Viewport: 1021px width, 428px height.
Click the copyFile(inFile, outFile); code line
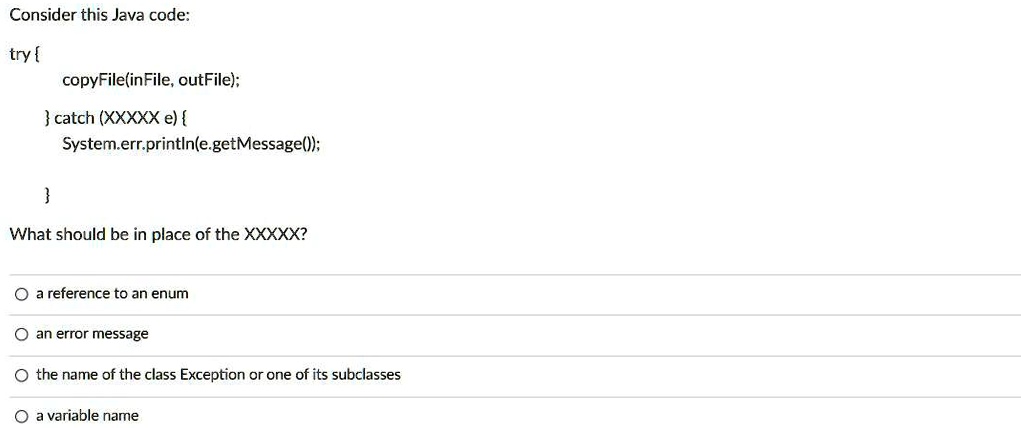pyautogui.click(x=151, y=80)
